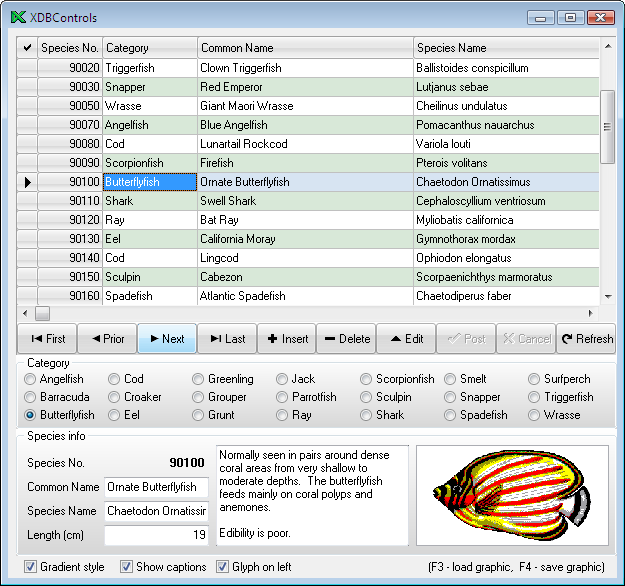Viewport: 625px width, 586px height.
Task: Disable the Glyph on left option
Action: click(223, 567)
